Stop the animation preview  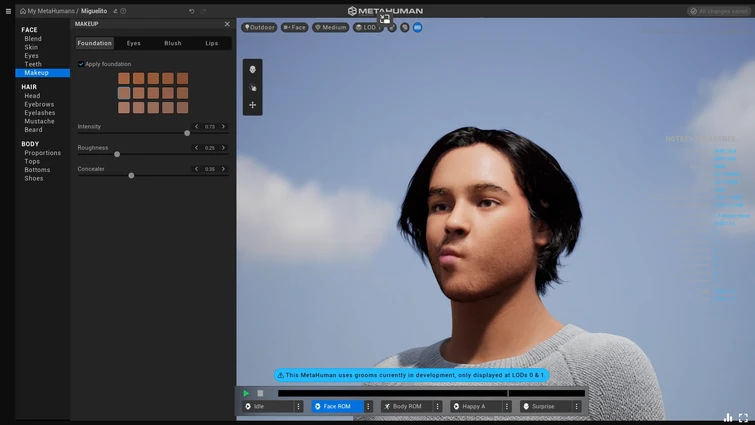tap(260, 393)
